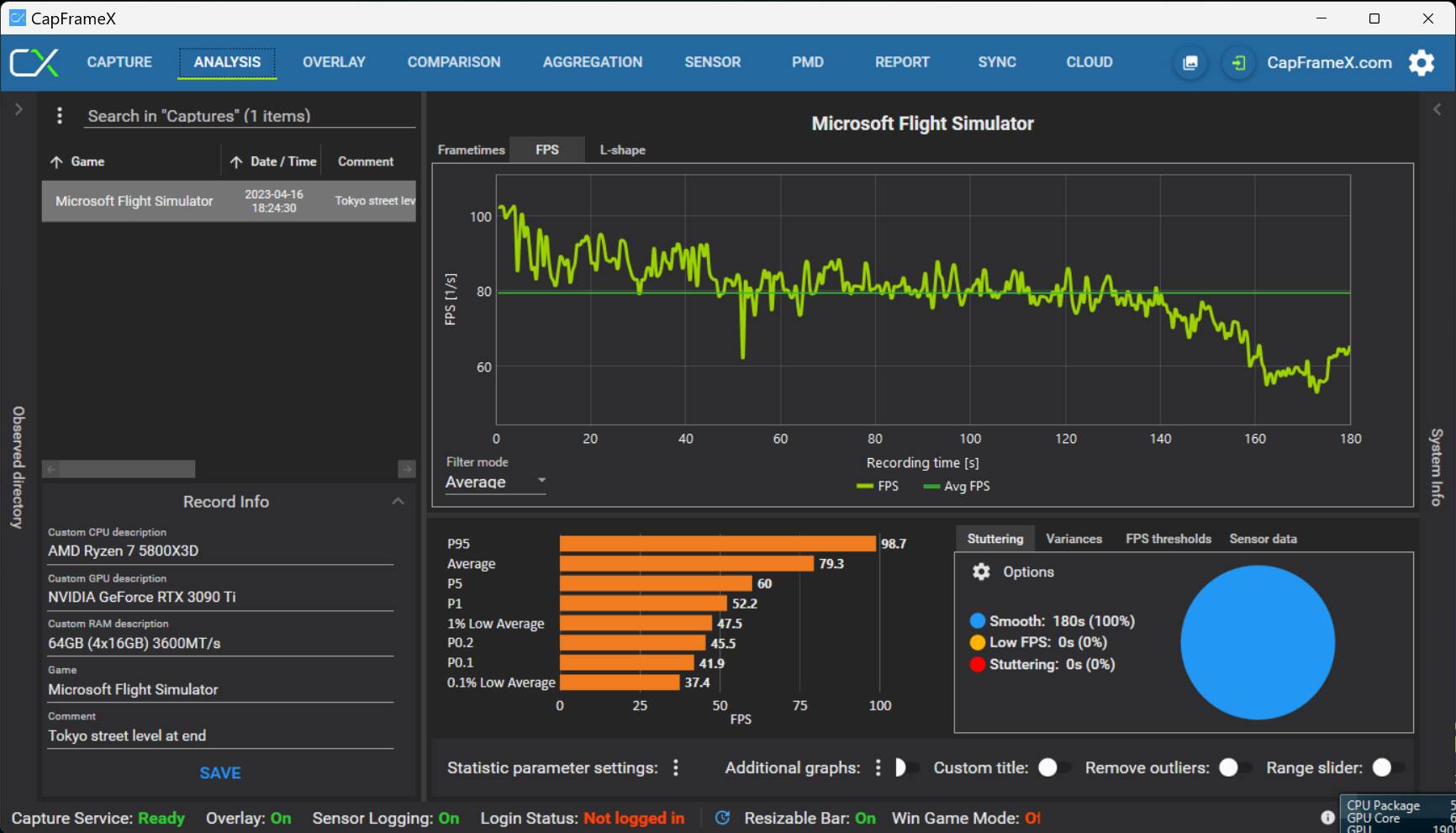
Task: Go to the CAPTURE tab
Action: [119, 62]
